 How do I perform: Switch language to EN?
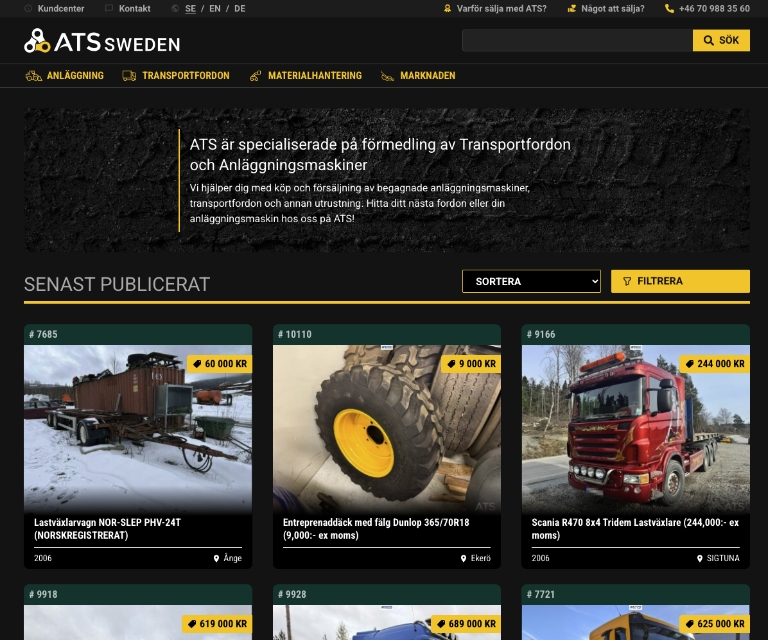pyautogui.click(x=215, y=9)
